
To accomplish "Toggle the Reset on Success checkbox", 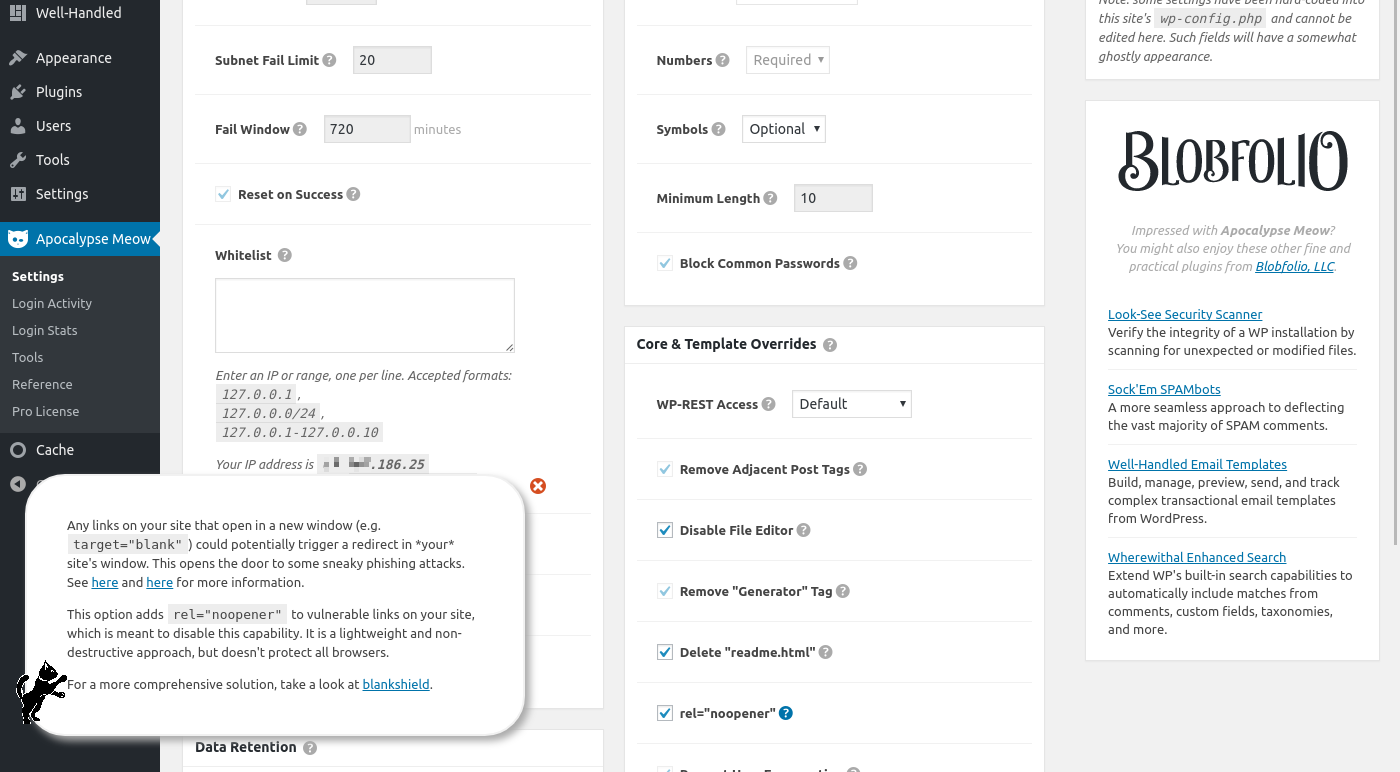I will tap(223, 194).
